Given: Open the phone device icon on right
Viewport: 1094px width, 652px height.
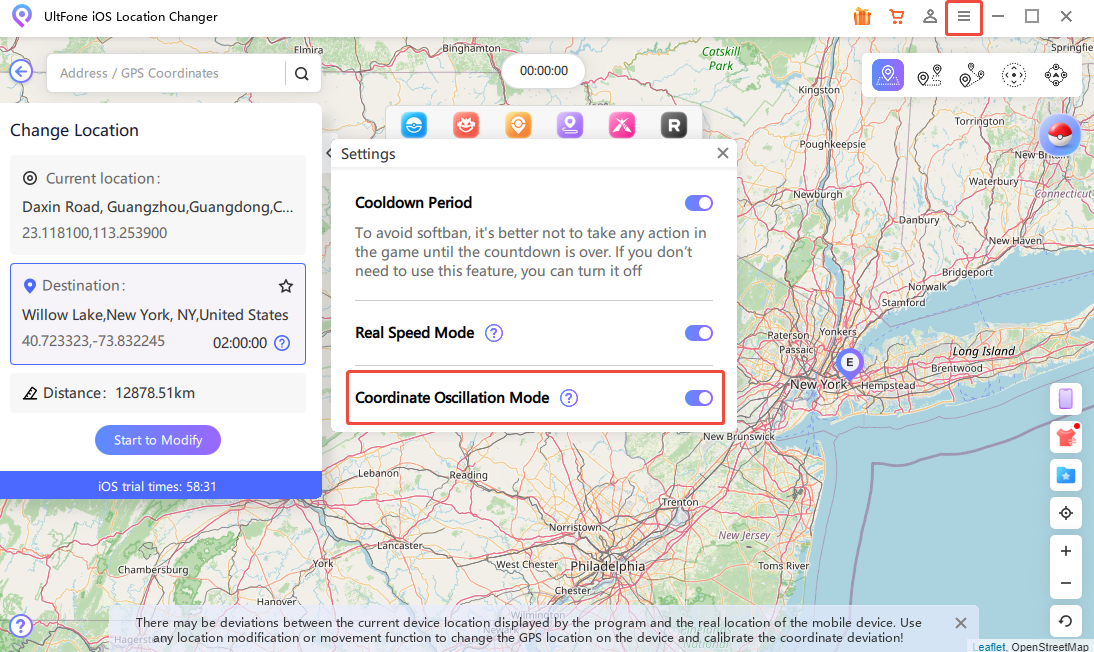Looking at the screenshot, I should pos(1065,399).
